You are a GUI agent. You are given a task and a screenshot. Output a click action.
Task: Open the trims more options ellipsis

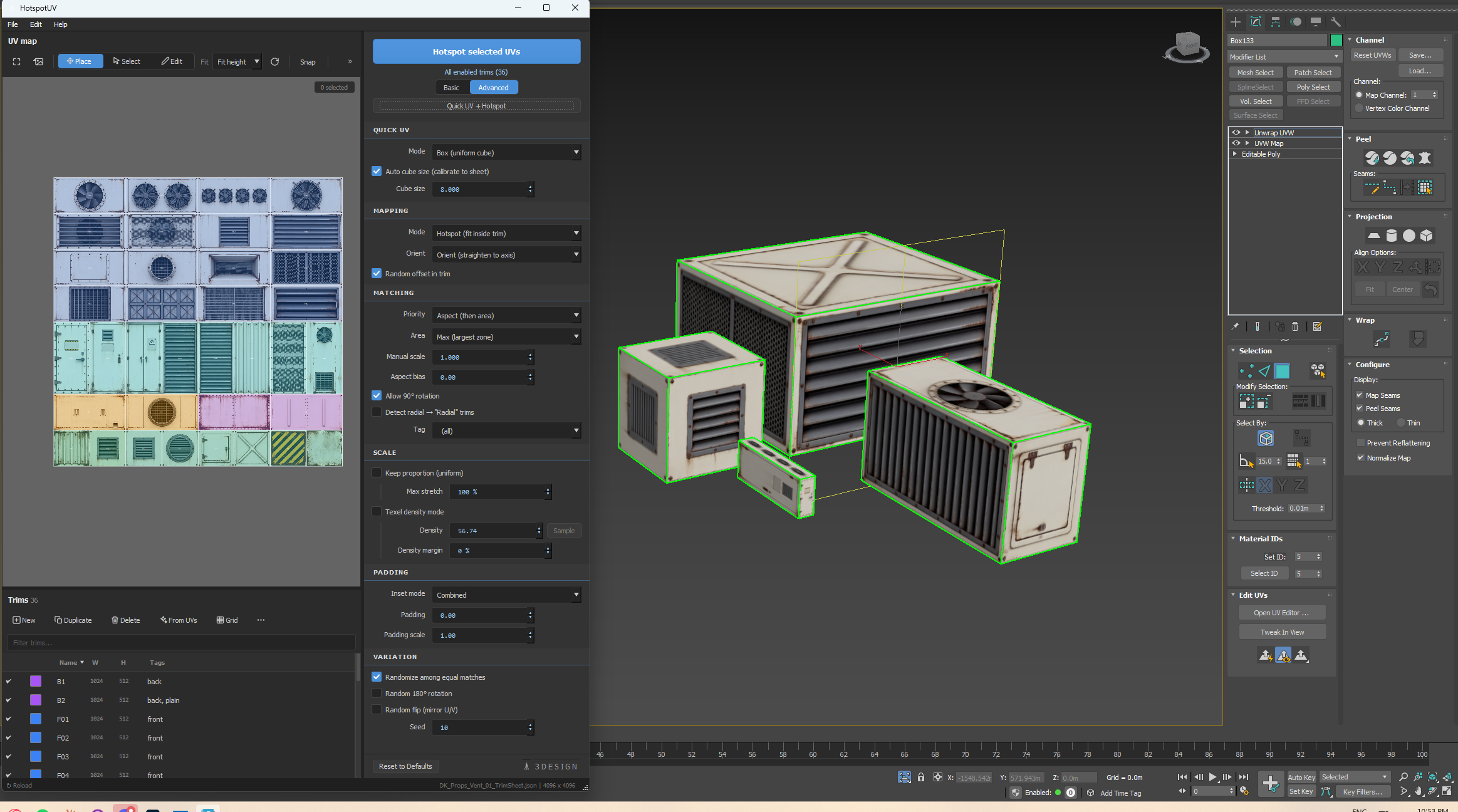(x=261, y=620)
